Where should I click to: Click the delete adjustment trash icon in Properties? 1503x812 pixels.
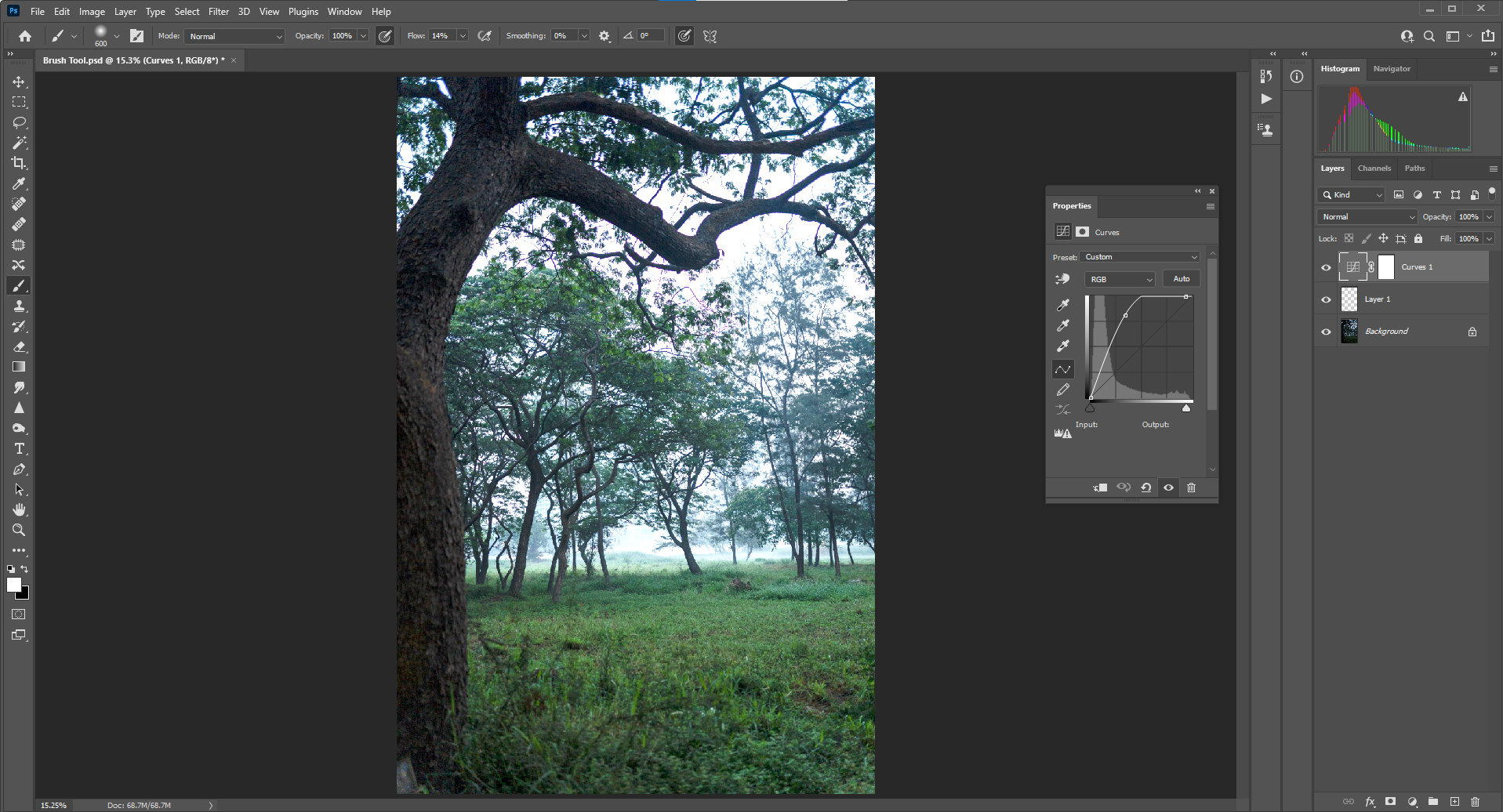[1191, 488]
